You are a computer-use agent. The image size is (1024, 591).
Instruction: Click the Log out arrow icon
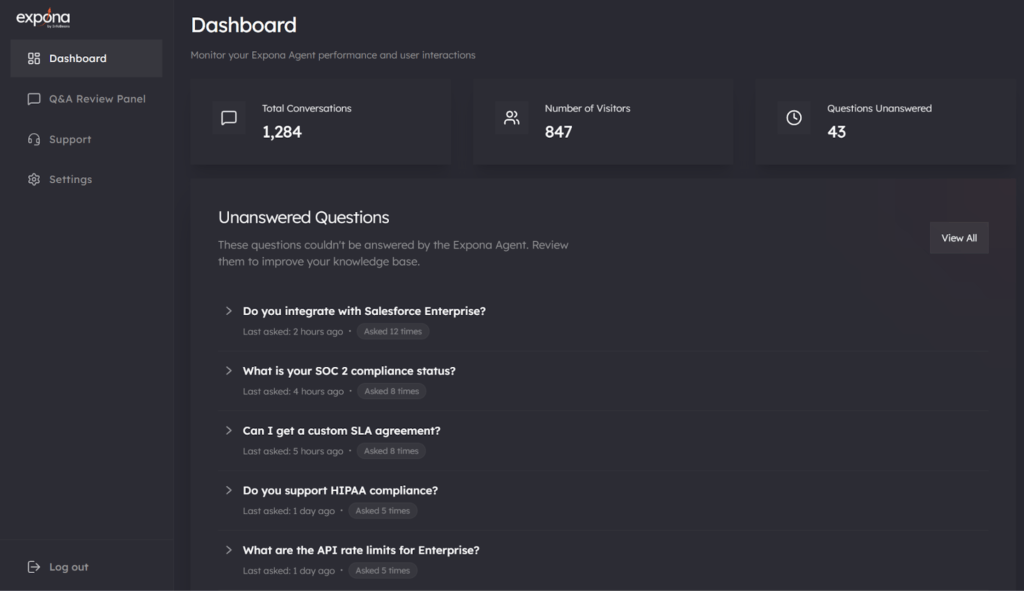tap(34, 567)
